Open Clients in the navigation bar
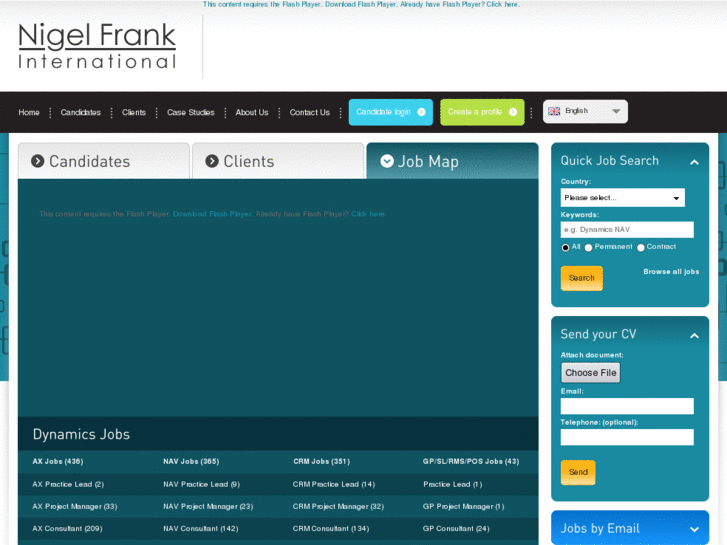 tap(134, 112)
